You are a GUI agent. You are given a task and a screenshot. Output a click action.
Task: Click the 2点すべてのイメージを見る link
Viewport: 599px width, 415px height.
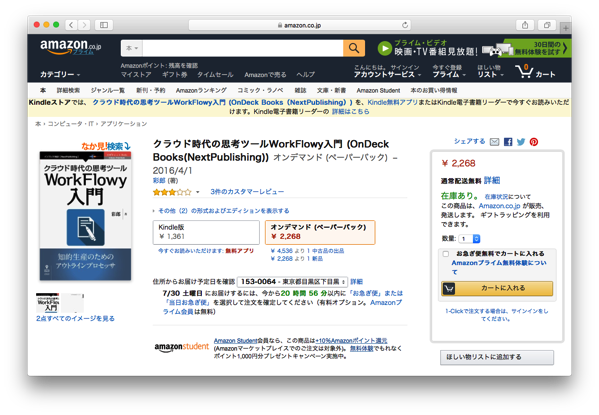tap(75, 318)
